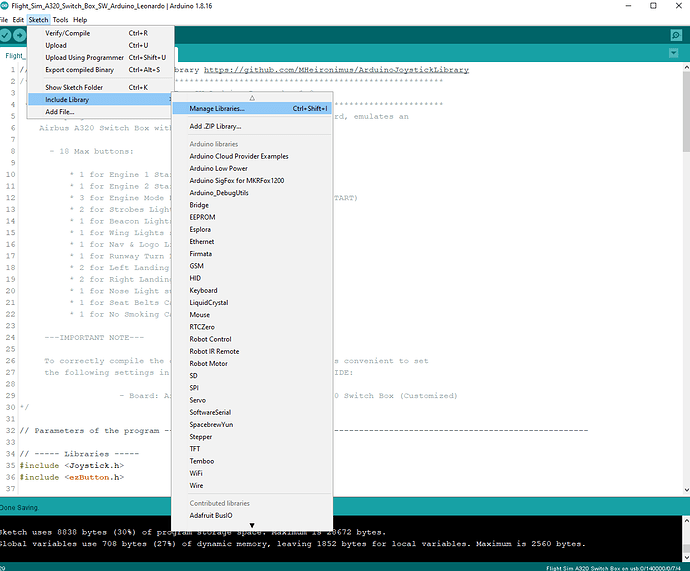The image size is (690, 571).
Task: Open the ArduinoJoystickLibrary GitHub link
Action: point(336,70)
